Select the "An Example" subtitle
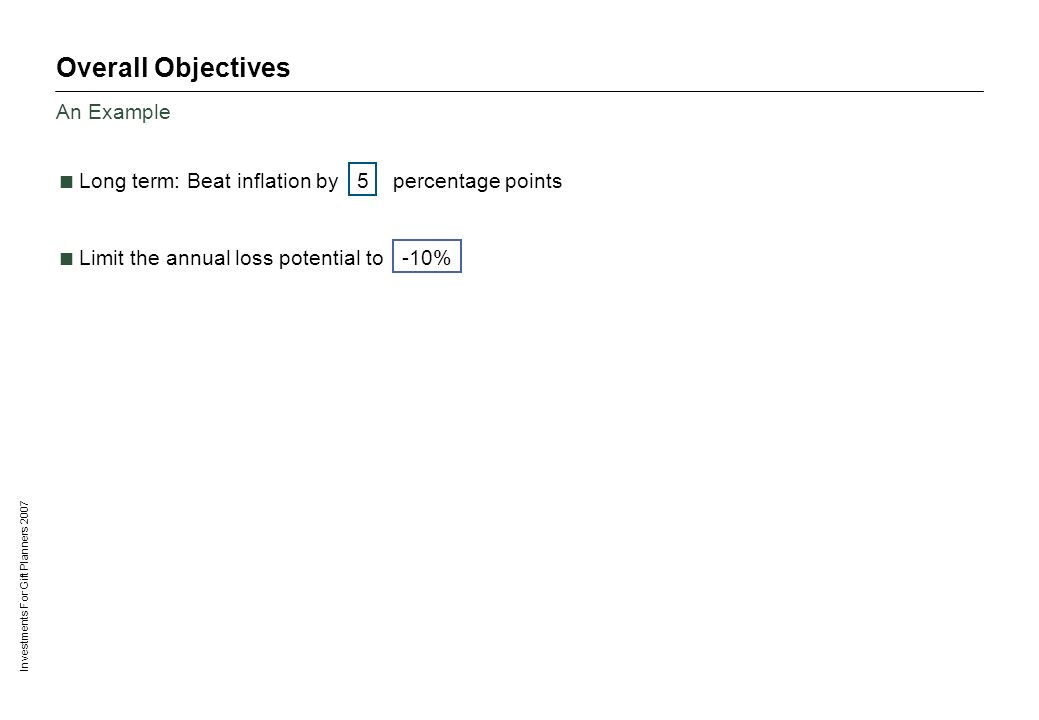The height and width of the screenshot is (720, 1039). point(113,112)
